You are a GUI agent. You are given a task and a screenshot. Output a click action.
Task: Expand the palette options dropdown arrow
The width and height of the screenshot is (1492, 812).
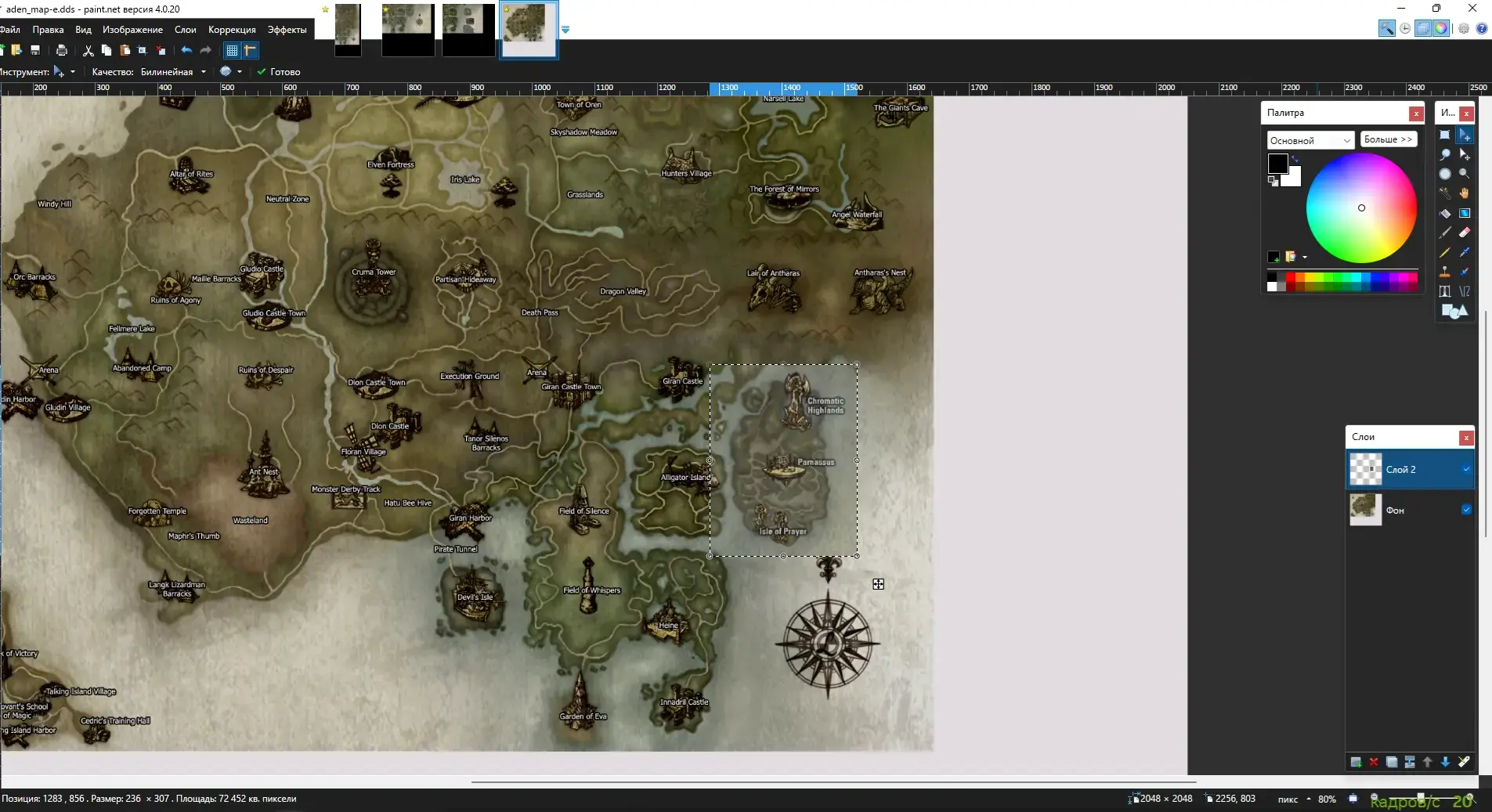tap(1304, 257)
